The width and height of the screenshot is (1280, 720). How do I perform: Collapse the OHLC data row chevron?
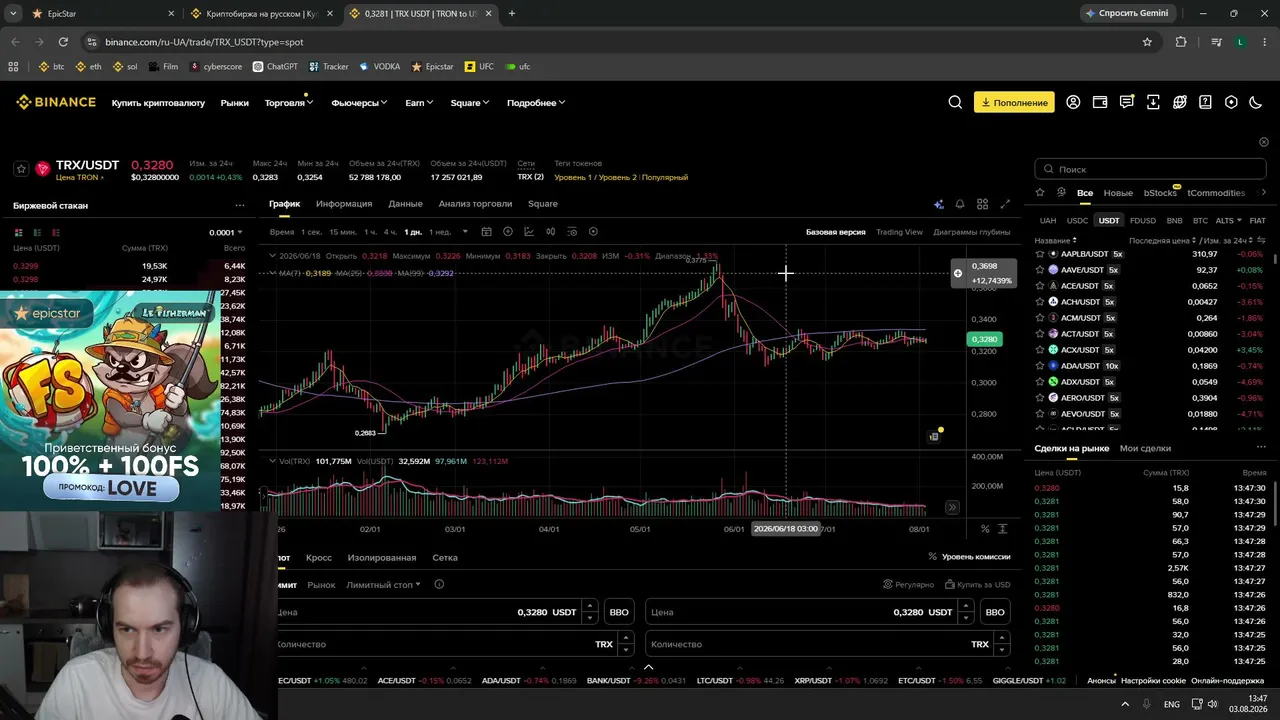(x=273, y=256)
